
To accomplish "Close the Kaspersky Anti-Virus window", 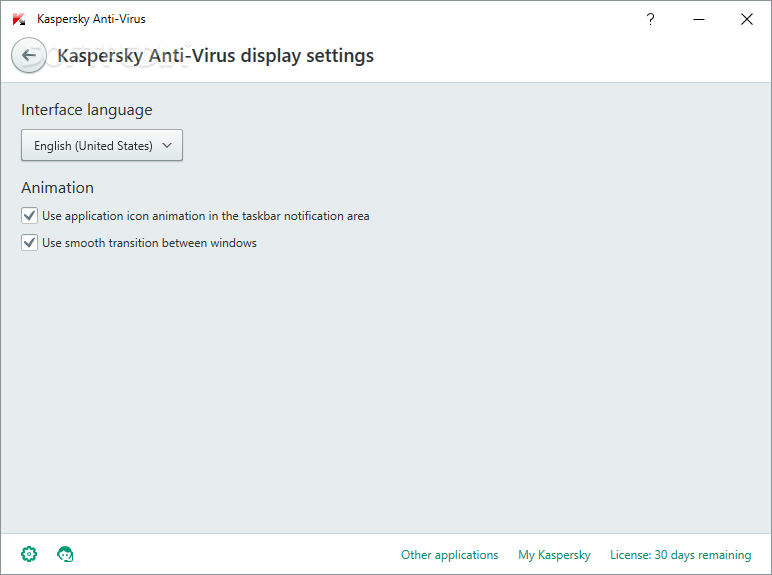I will click(746, 19).
